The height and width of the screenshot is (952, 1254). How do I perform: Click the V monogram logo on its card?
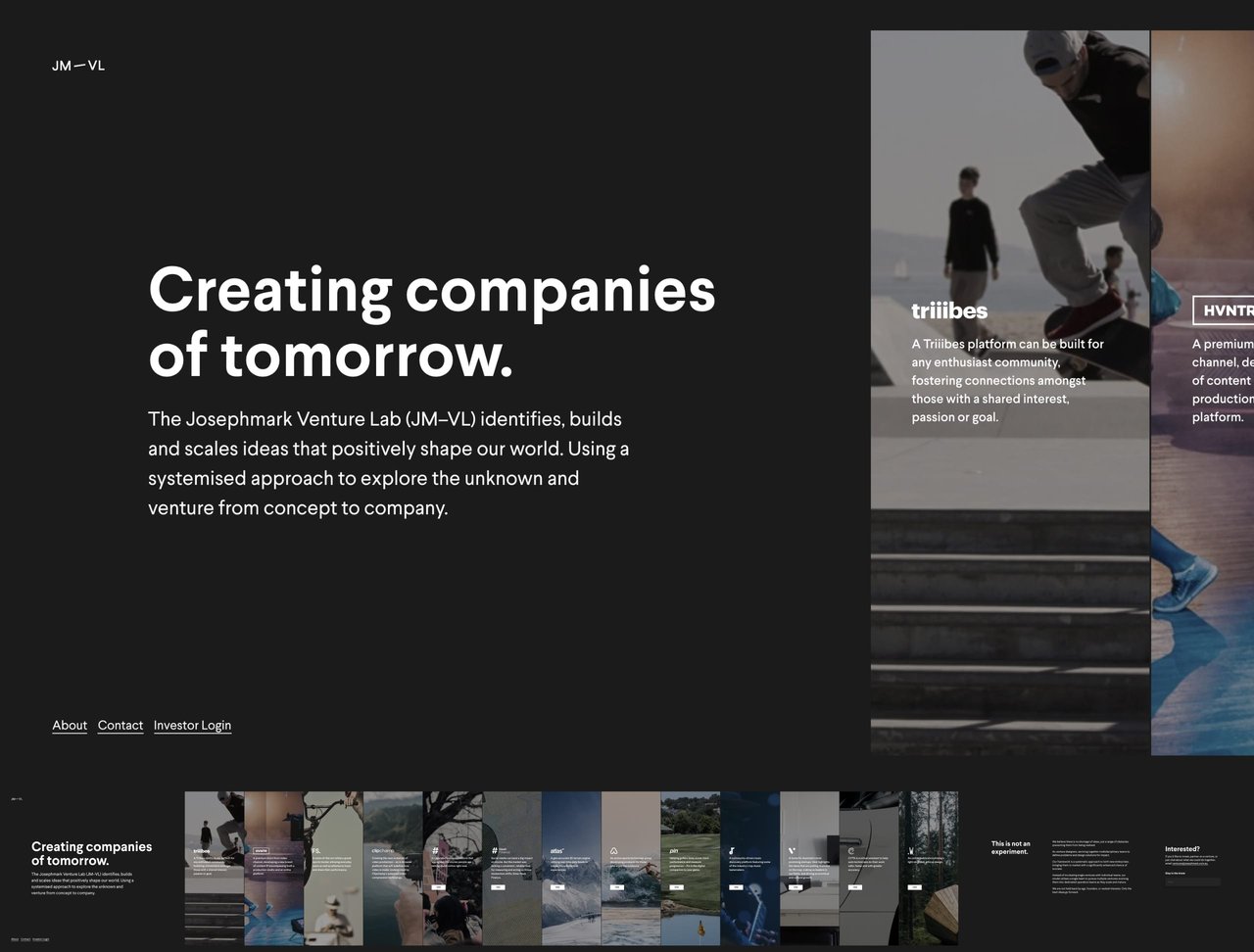pyautogui.click(x=791, y=850)
